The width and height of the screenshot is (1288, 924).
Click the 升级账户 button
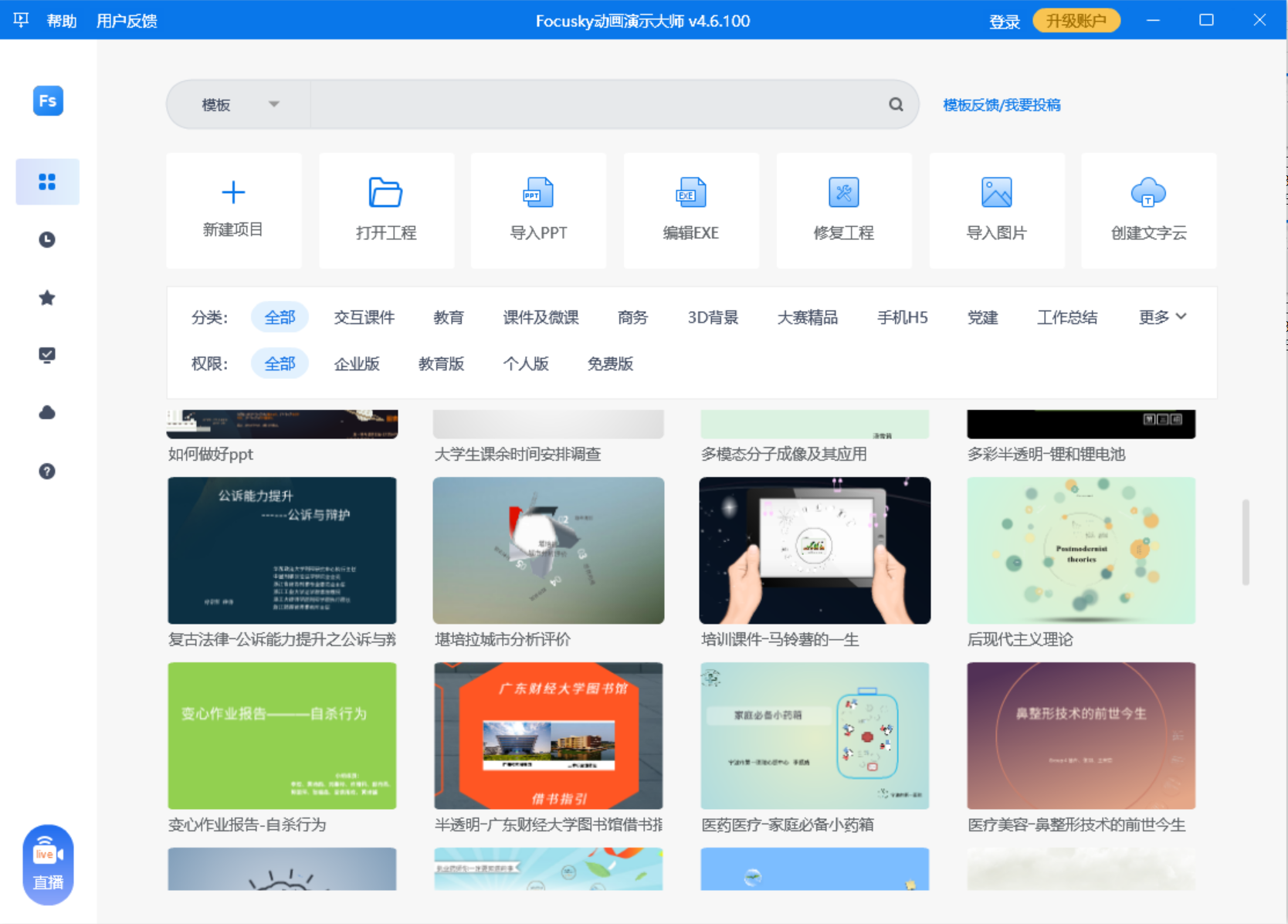(x=1076, y=21)
